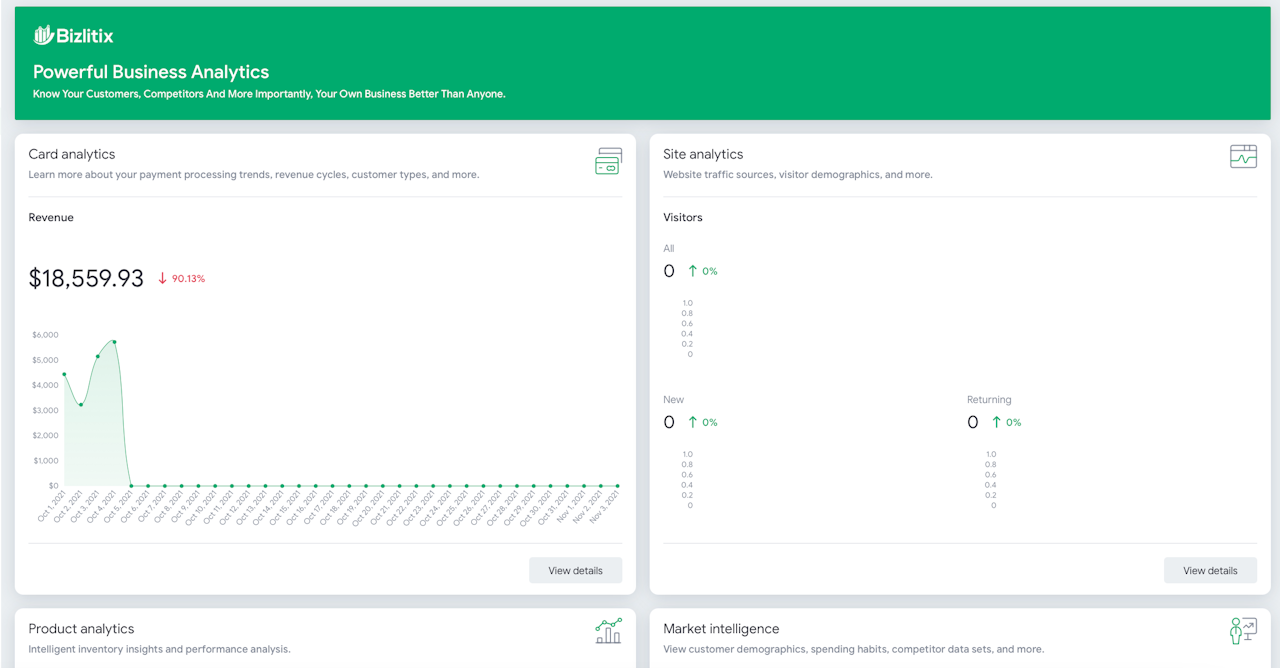Click the green up arrow under Returning visitors

click(997, 422)
